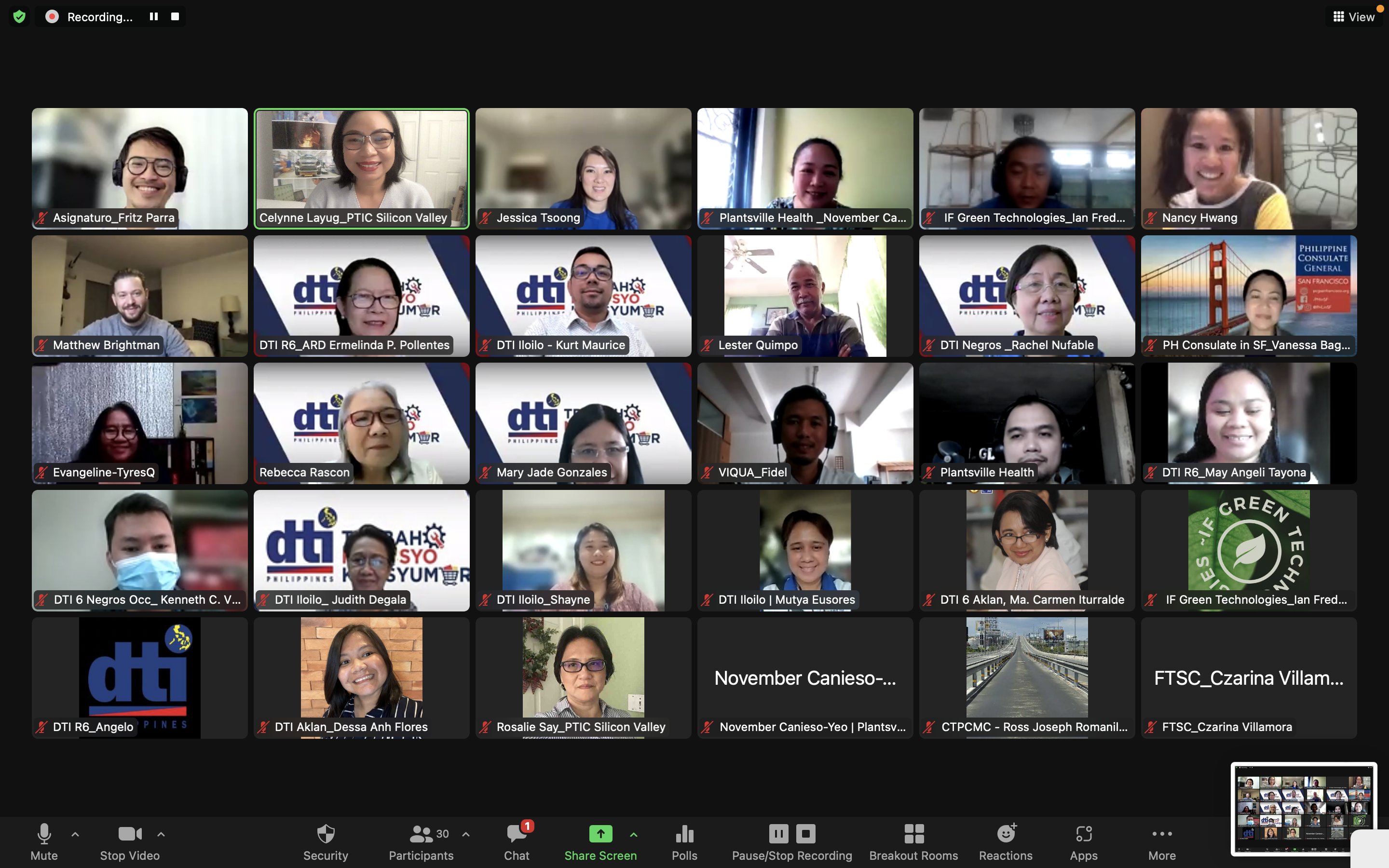Image resolution: width=1389 pixels, height=868 pixels.
Task: Toggle the Mute microphone button
Action: (44, 834)
